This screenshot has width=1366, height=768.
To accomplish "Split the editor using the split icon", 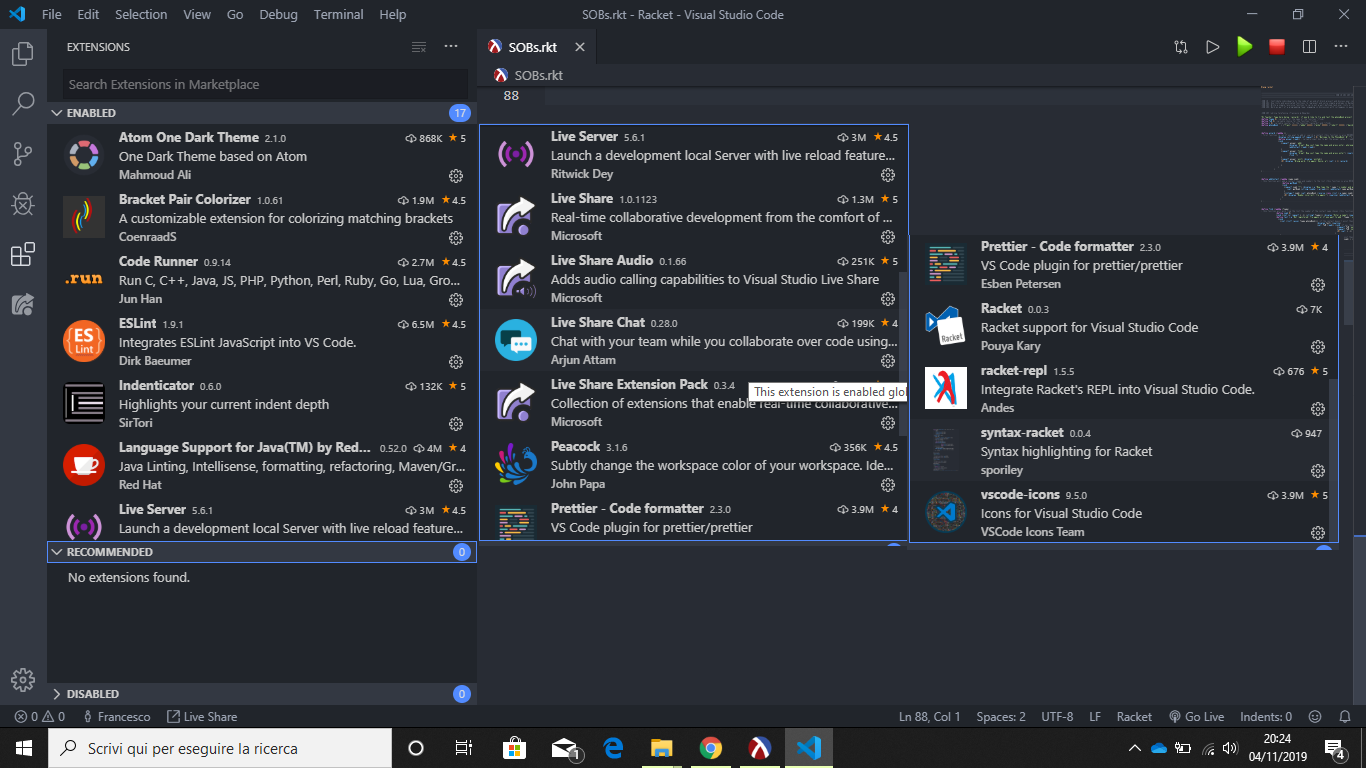I will tap(1310, 46).
